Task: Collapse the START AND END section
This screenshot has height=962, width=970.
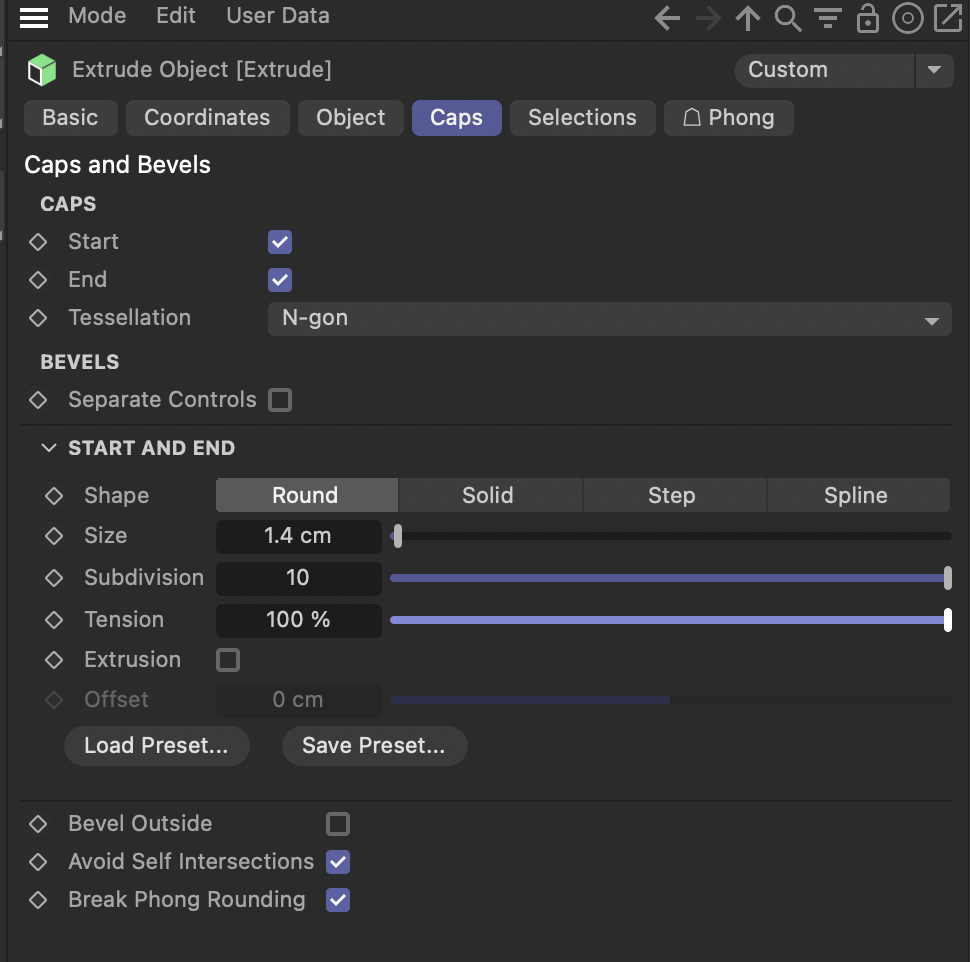Action: pyautogui.click(x=50, y=448)
